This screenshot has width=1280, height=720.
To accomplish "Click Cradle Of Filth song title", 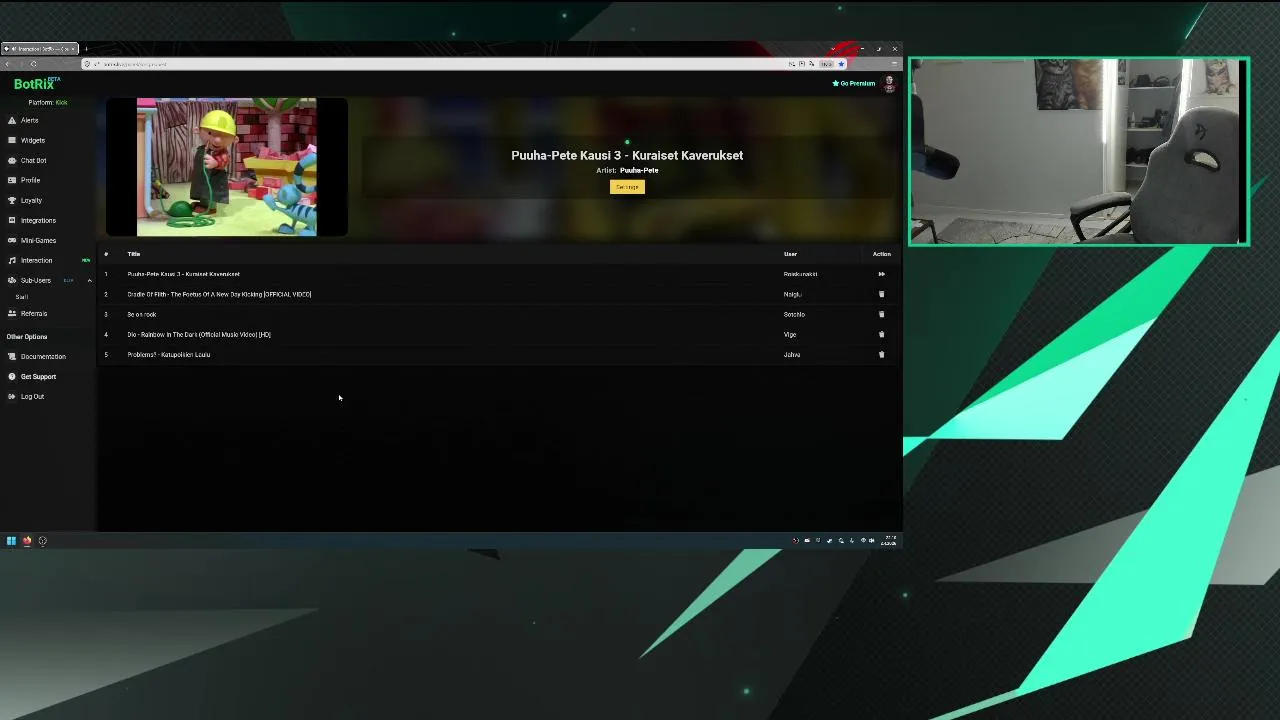I will 219,294.
